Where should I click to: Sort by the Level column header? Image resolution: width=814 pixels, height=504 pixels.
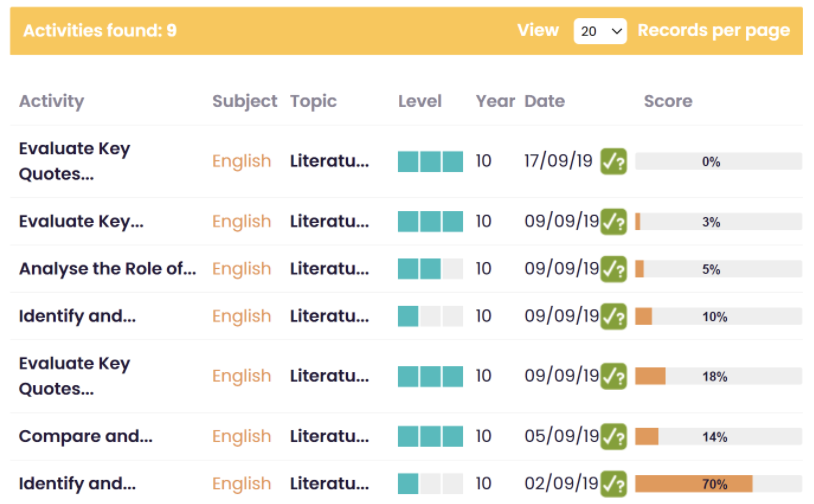tap(419, 101)
